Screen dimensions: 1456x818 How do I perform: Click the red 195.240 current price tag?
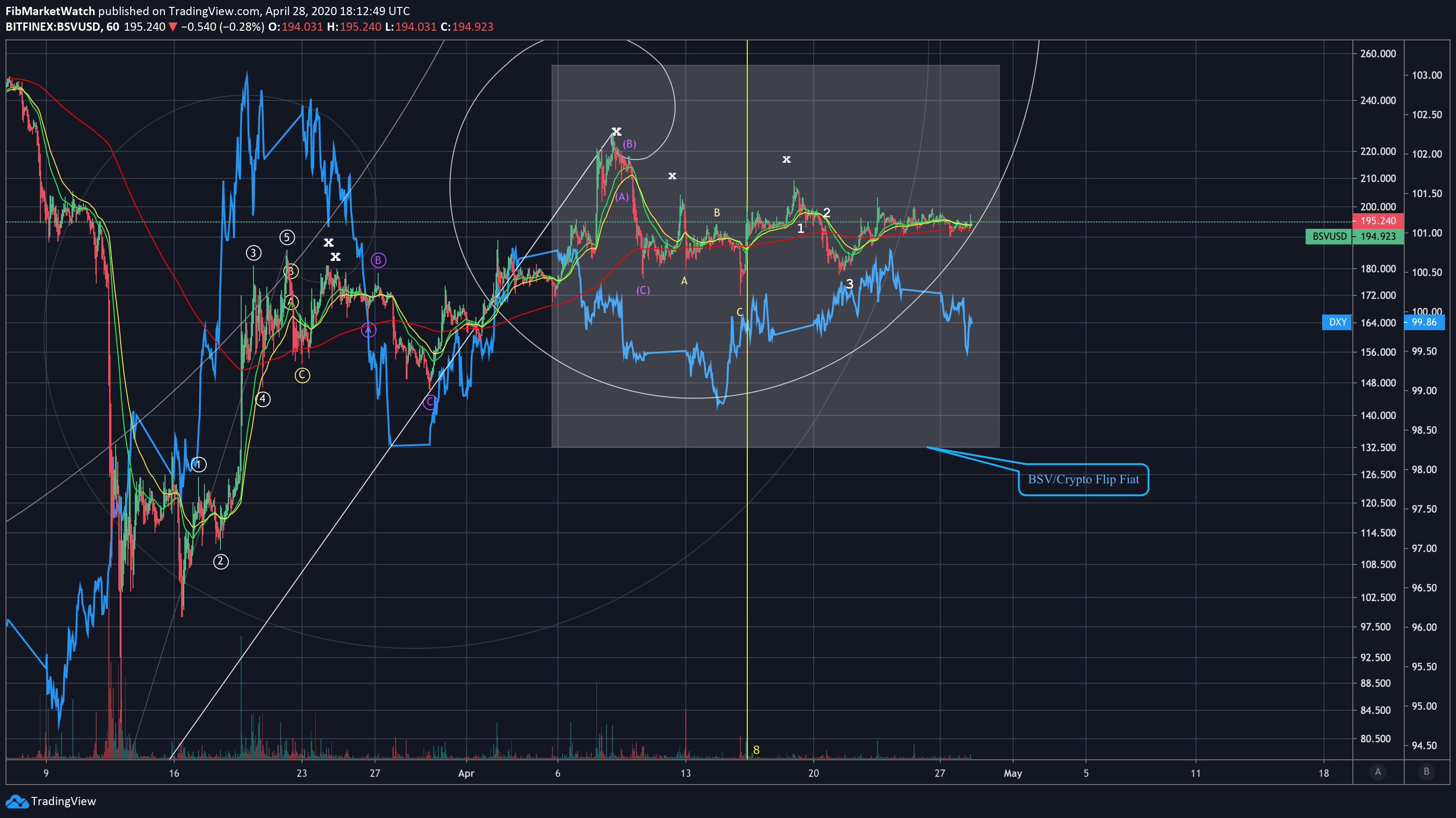[x=1378, y=221]
